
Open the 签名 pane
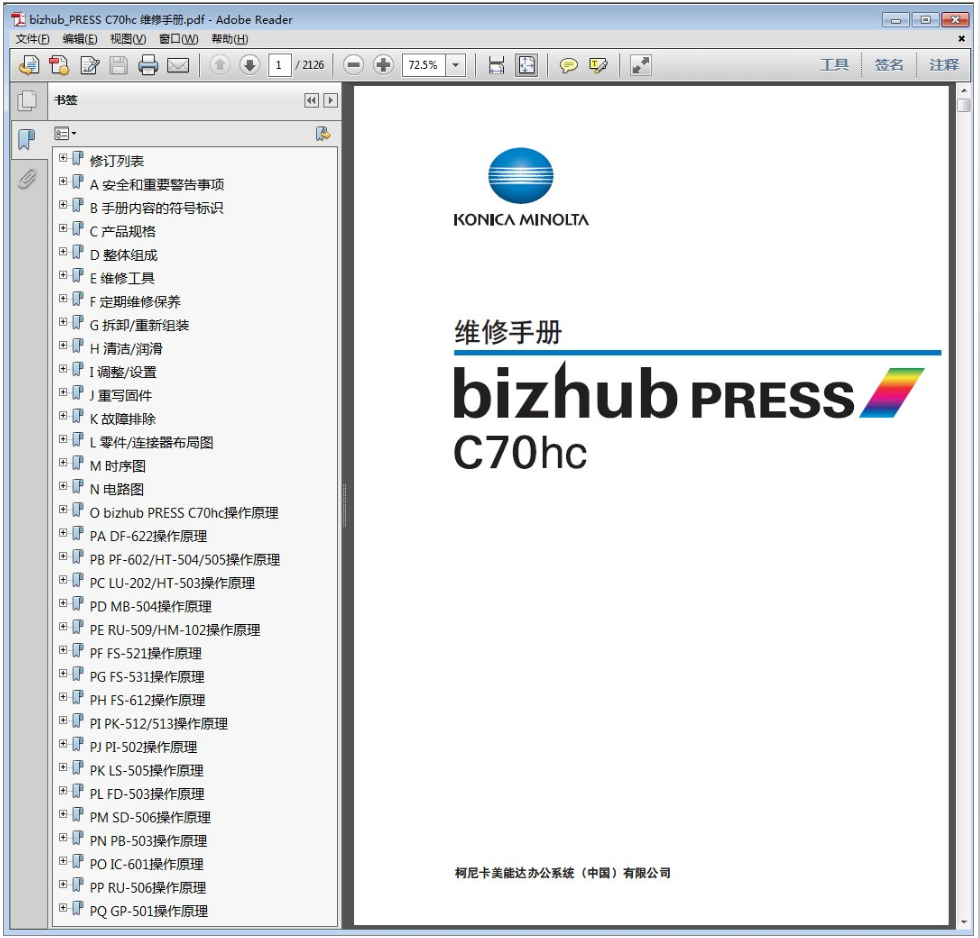point(889,64)
